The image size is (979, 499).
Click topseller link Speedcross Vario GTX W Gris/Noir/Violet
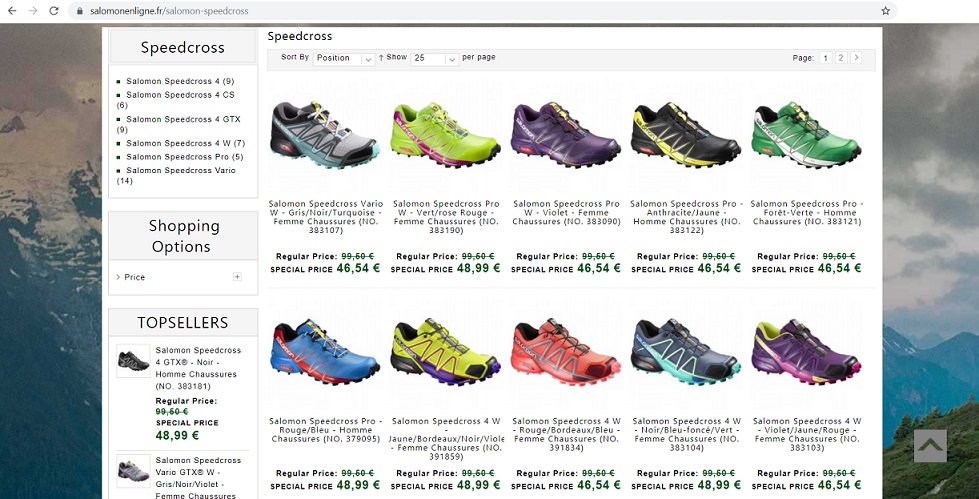(x=198, y=478)
